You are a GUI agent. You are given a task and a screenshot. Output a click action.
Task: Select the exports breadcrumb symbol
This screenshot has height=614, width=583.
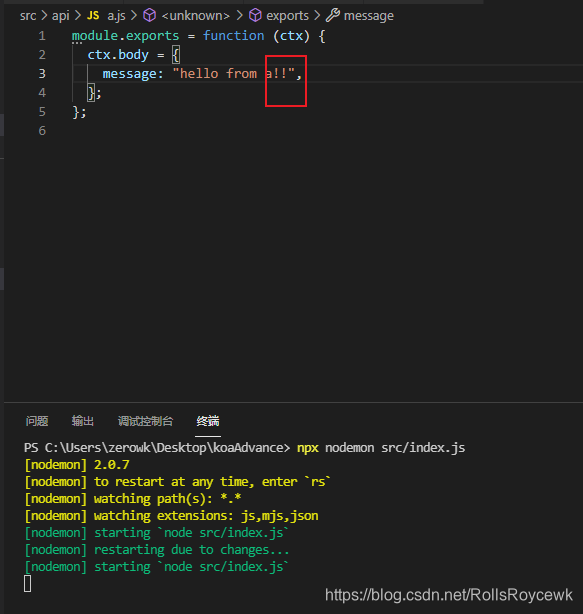[287, 16]
